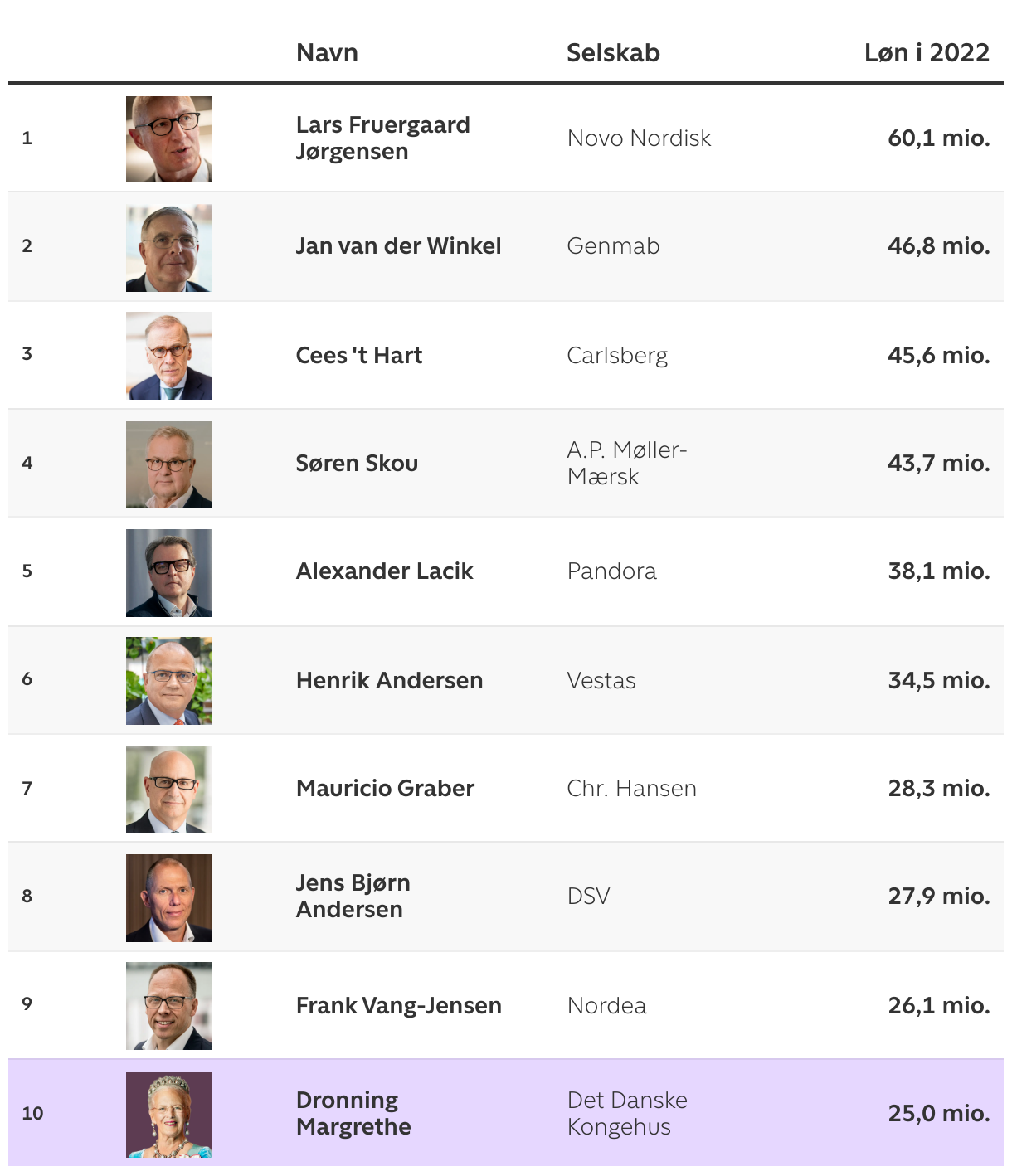Click Dronning Margrethe's portrait photo
Image resolution: width=1012 pixels, height=1176 pixels.
[x=169, y=1115]
